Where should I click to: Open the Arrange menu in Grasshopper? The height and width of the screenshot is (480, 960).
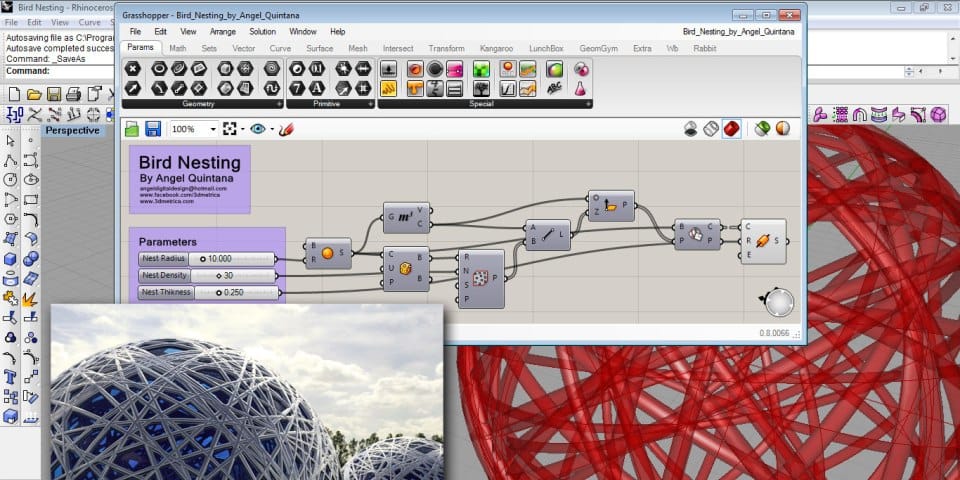pyautogui.click(x=223, y=31)
